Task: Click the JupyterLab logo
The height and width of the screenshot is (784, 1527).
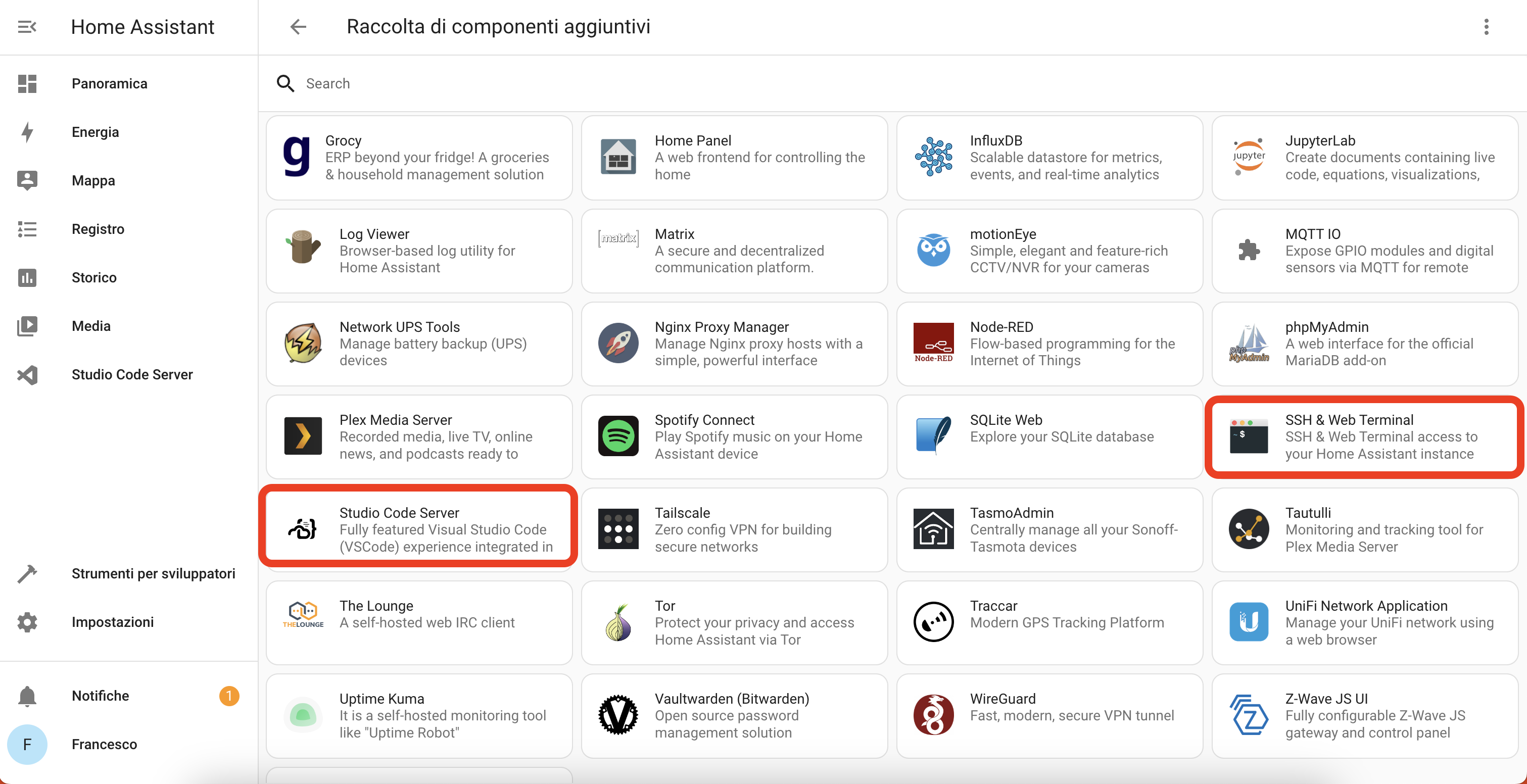Action: [1249, 157]
